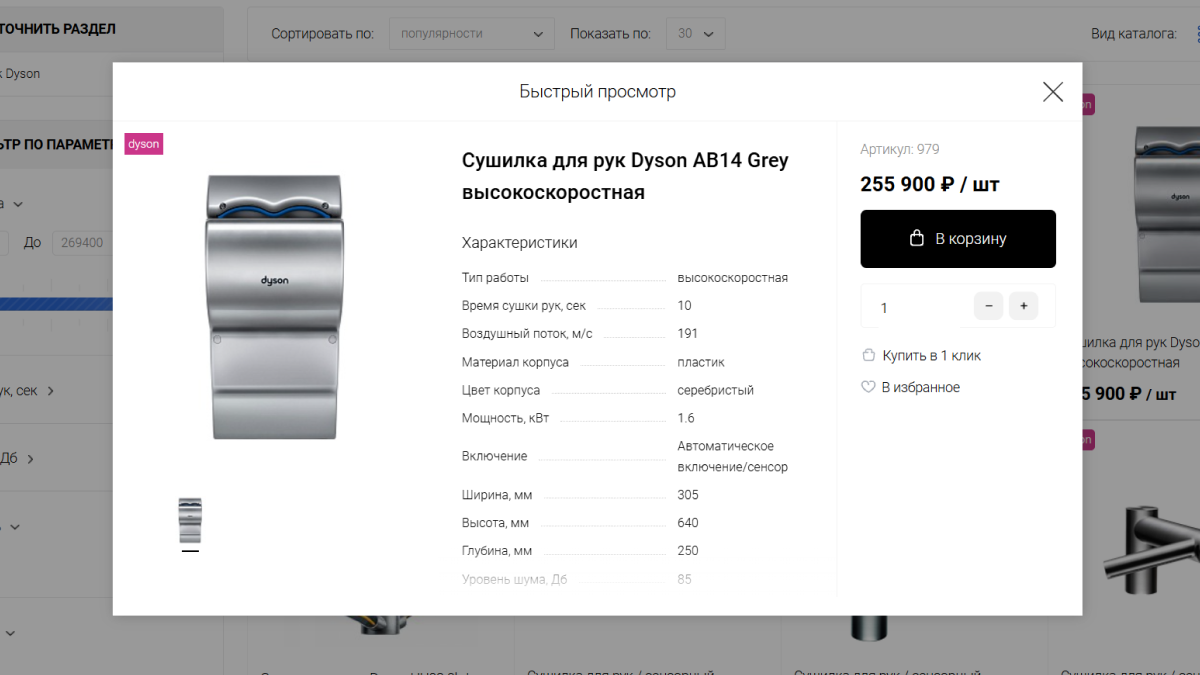
Task: Open the show per page 30 dropdown
Action: (695, 34)
